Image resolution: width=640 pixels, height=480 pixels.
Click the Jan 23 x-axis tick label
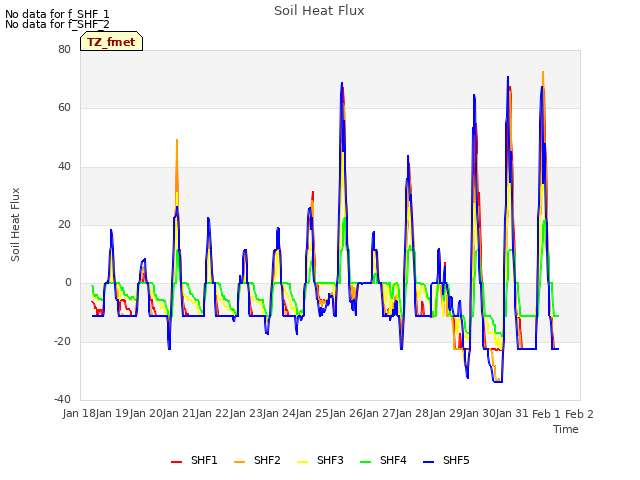[x=246, y=413]
